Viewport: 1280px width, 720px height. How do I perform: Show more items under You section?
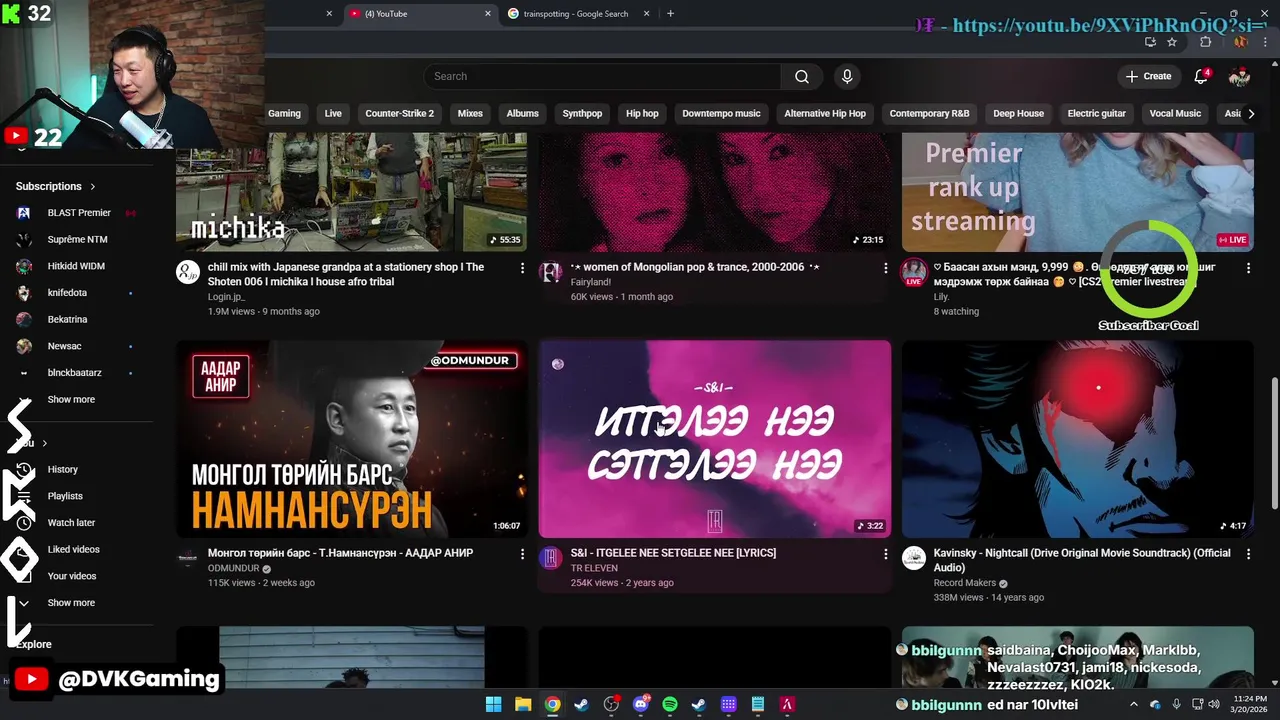click(x=71, y=603)
